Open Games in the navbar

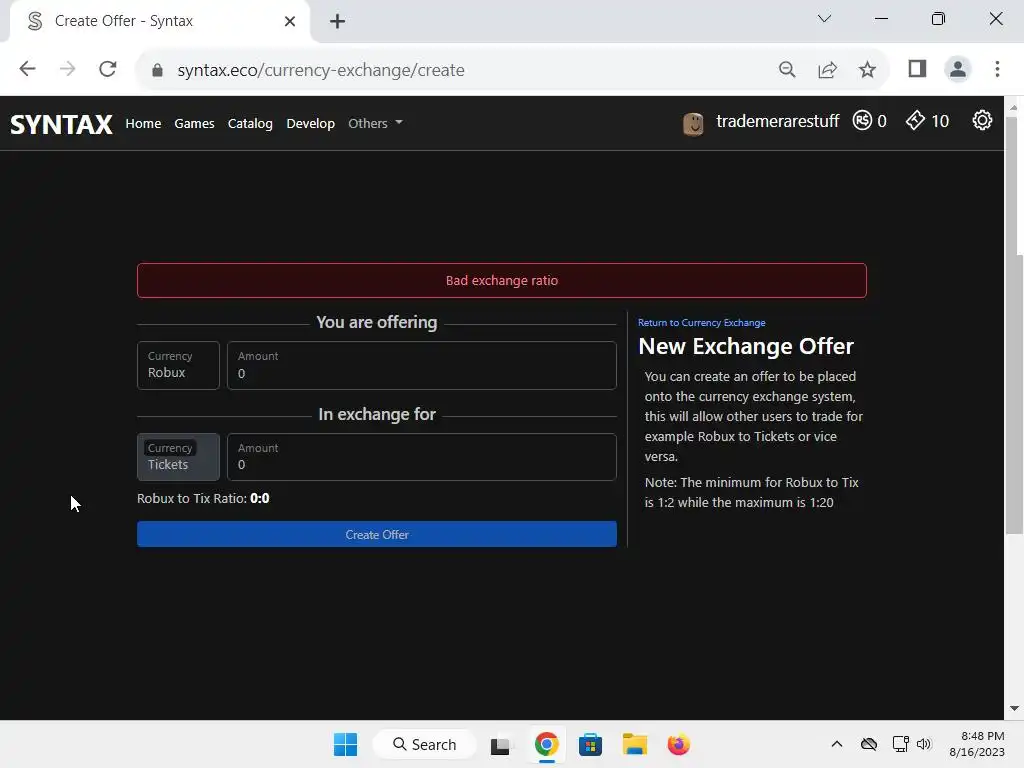click(194, 123)
